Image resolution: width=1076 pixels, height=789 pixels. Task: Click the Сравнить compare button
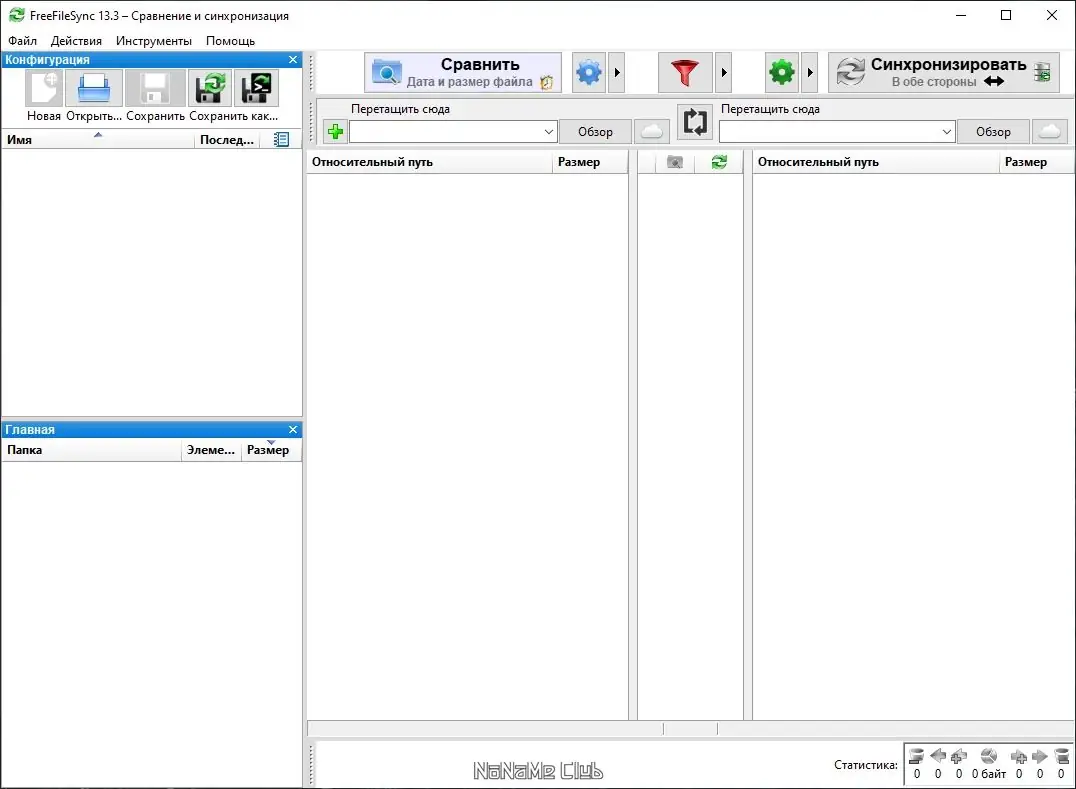(463, 72)
